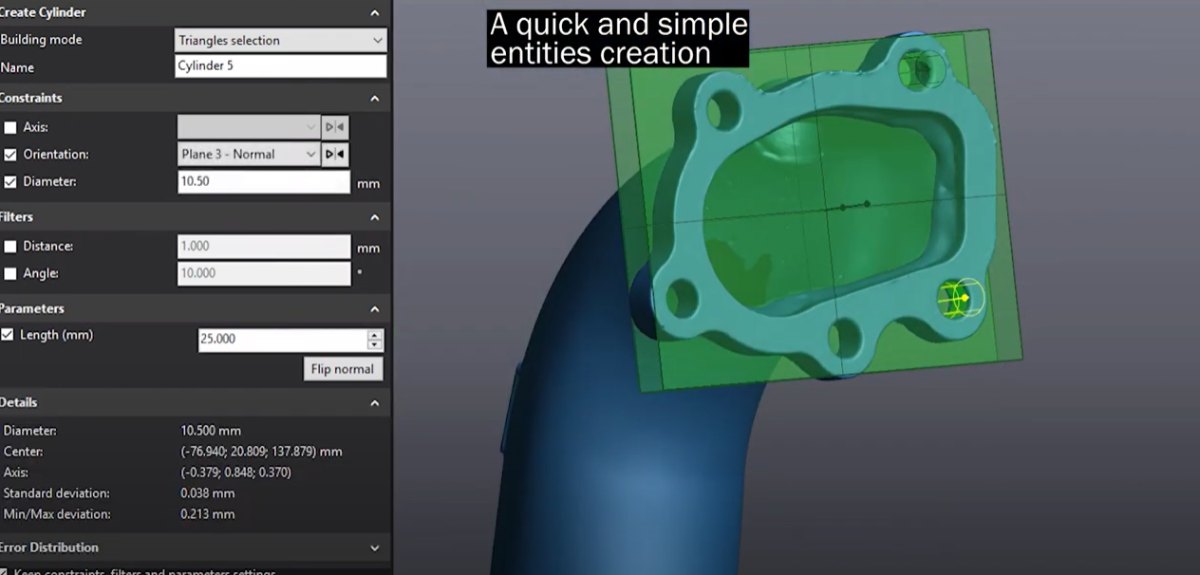Uncheck the Orientation constraint checkbox

(x=10, y=155)
